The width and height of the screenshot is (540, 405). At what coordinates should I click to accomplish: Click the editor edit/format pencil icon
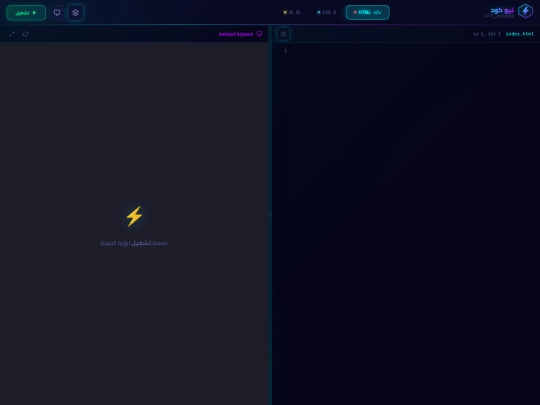click(x=283, y=34)
